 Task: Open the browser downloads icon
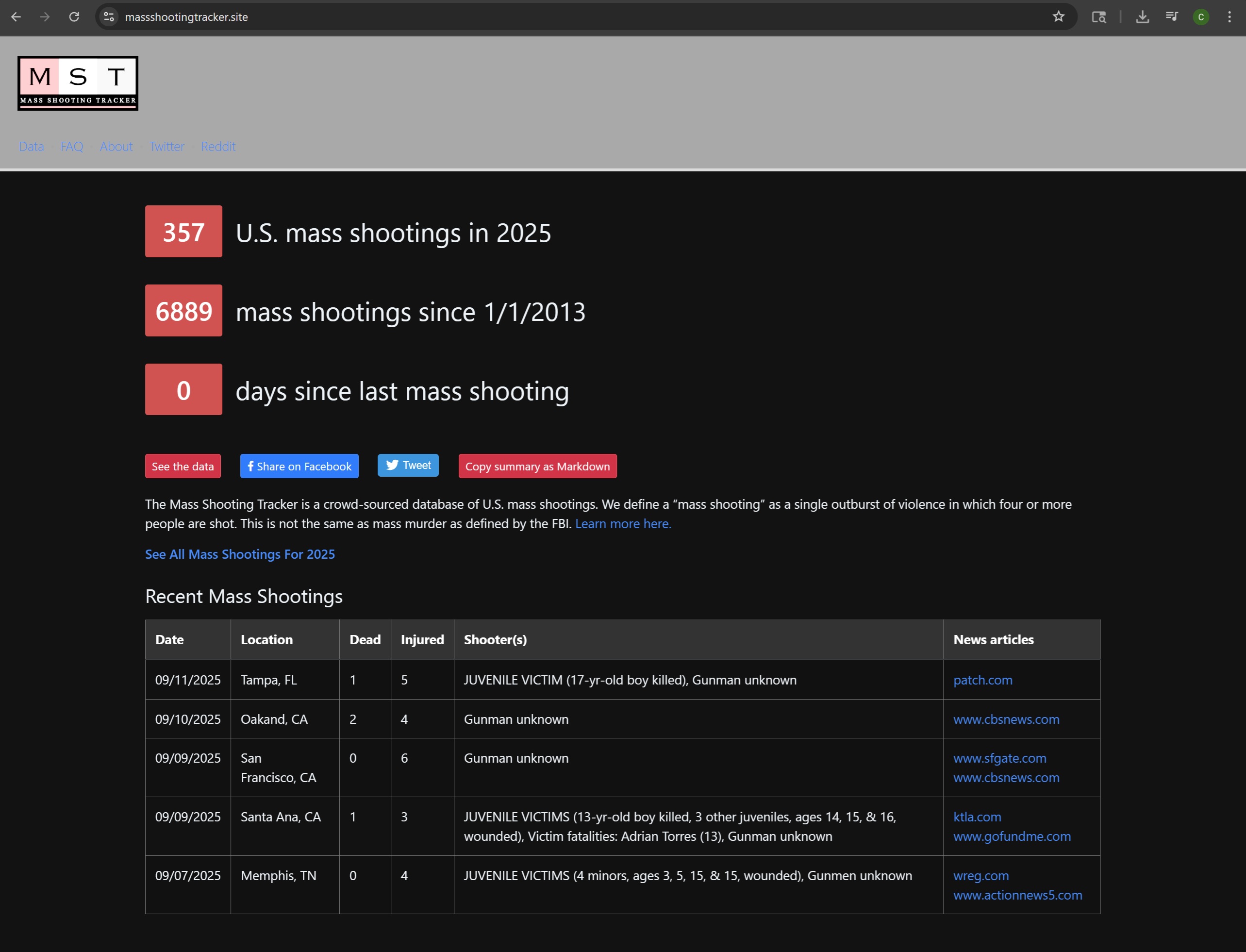pos(1142,17)
